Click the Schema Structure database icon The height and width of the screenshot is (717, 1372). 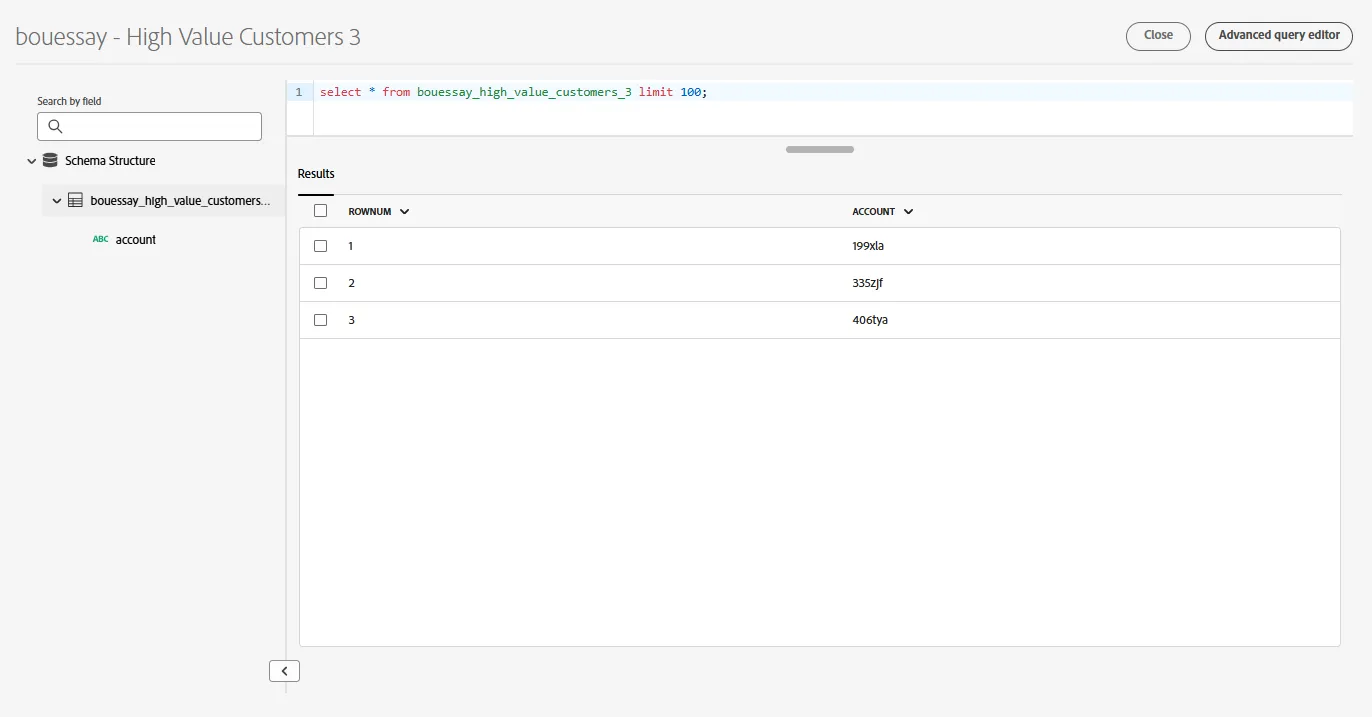pos(50,160)
